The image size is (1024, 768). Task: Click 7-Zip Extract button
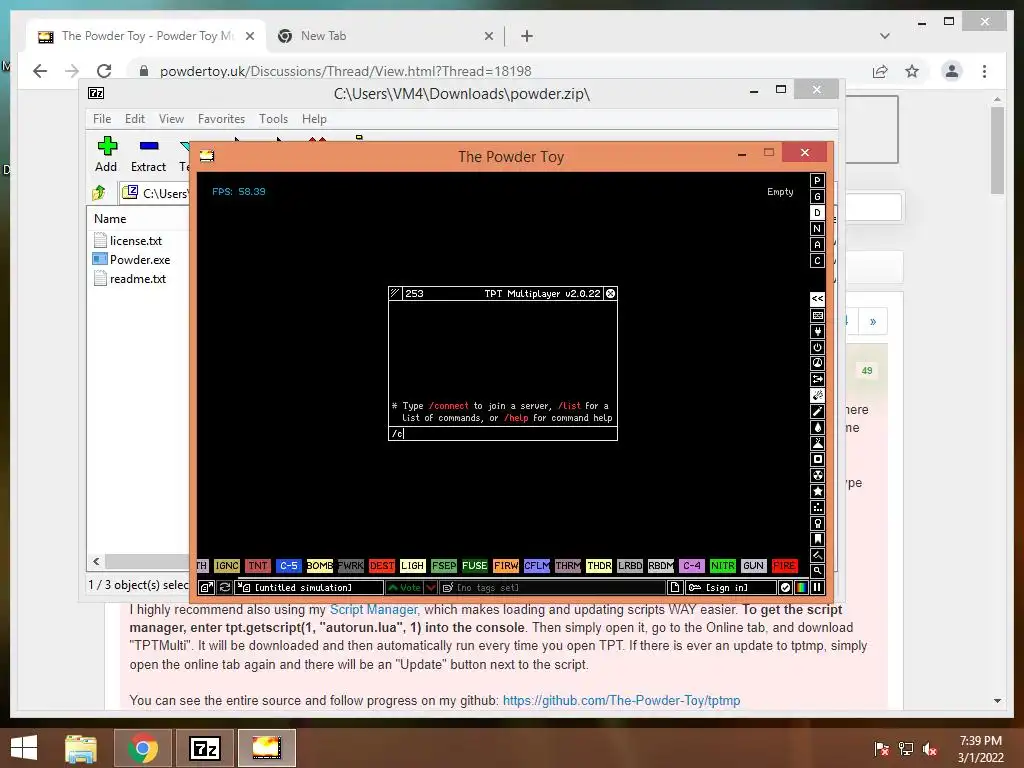148,154
